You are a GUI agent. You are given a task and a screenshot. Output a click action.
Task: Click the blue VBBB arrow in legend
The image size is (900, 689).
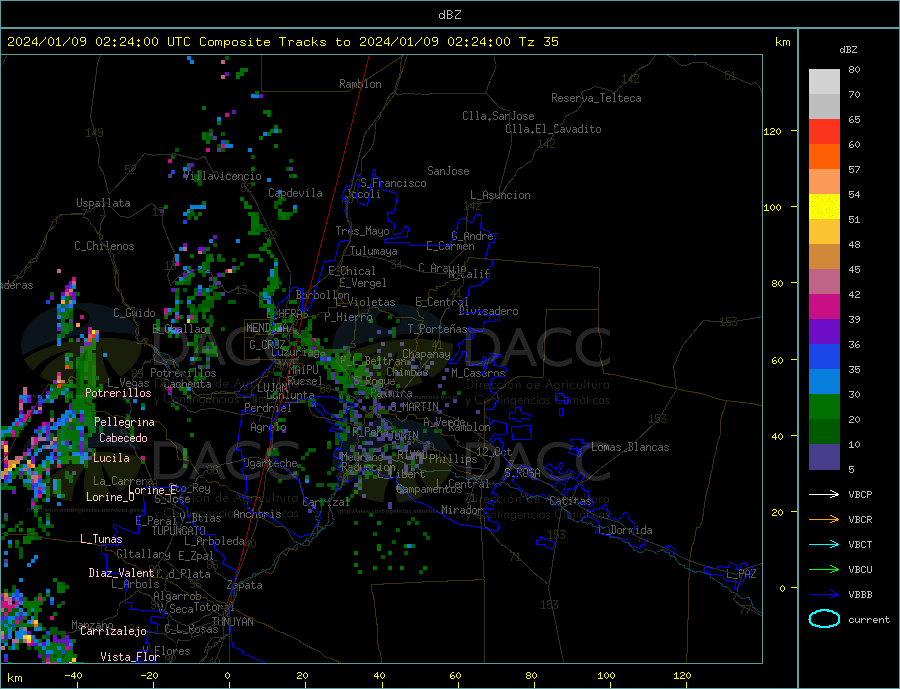[824, 595]
